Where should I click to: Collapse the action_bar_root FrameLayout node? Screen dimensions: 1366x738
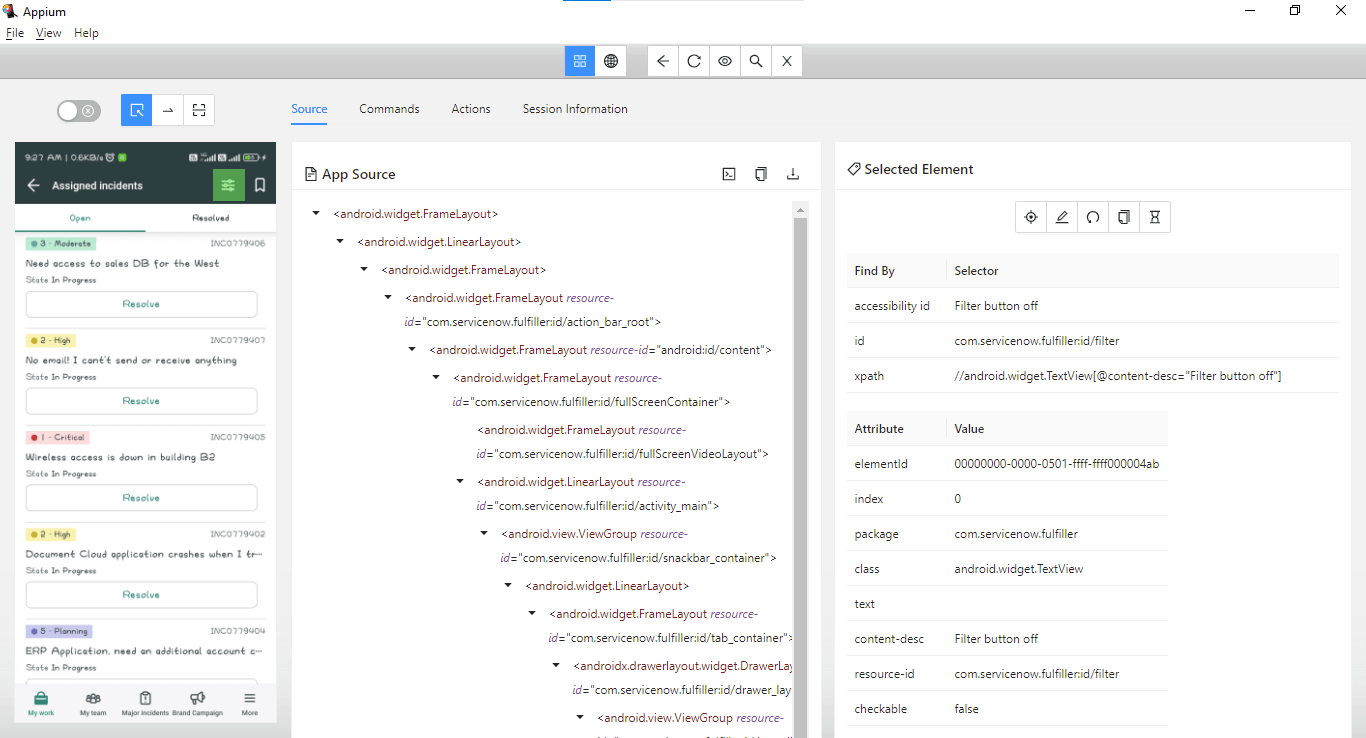tap(388, 298)
